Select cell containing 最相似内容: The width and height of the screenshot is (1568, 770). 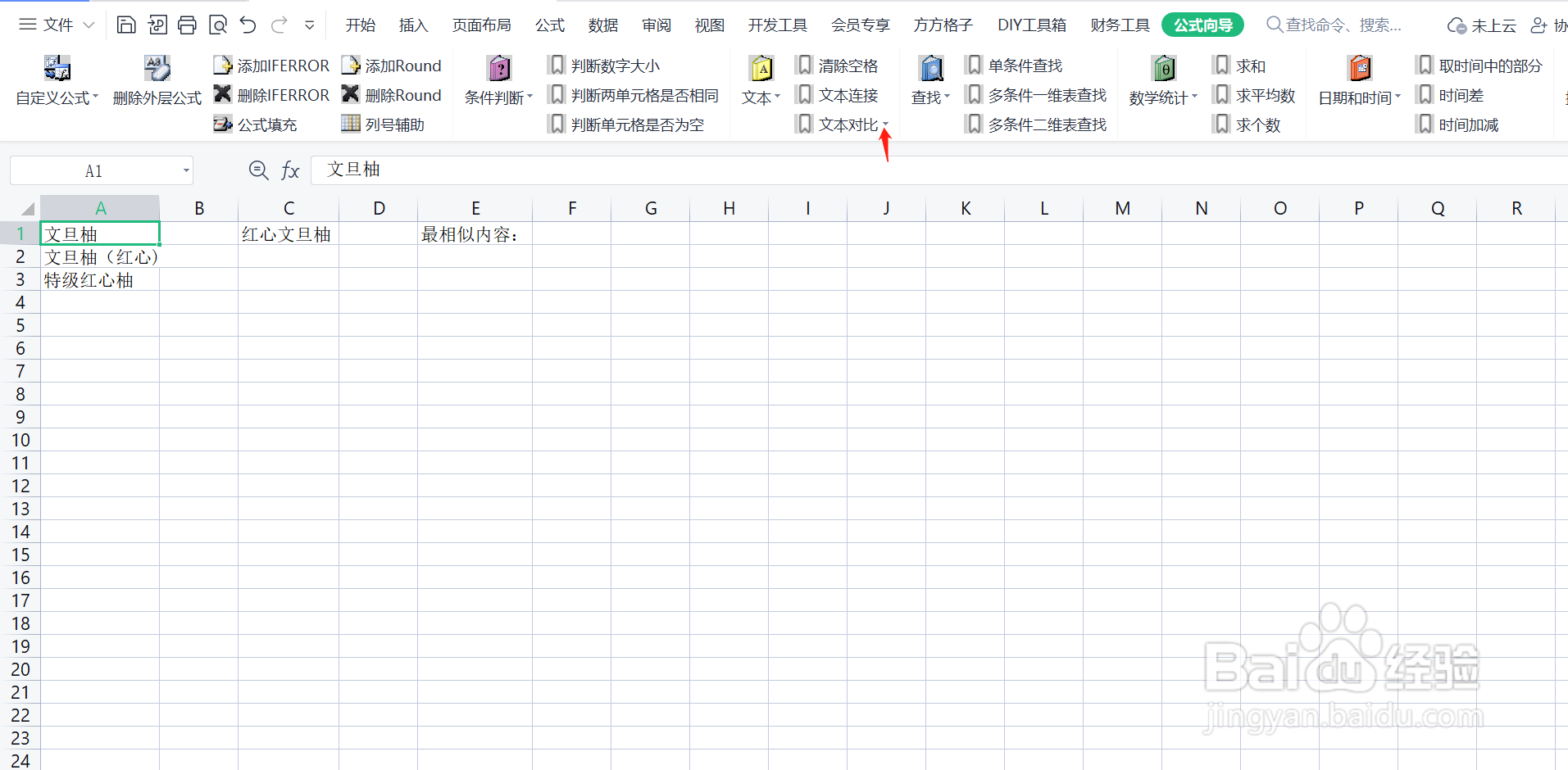point(475,234)
